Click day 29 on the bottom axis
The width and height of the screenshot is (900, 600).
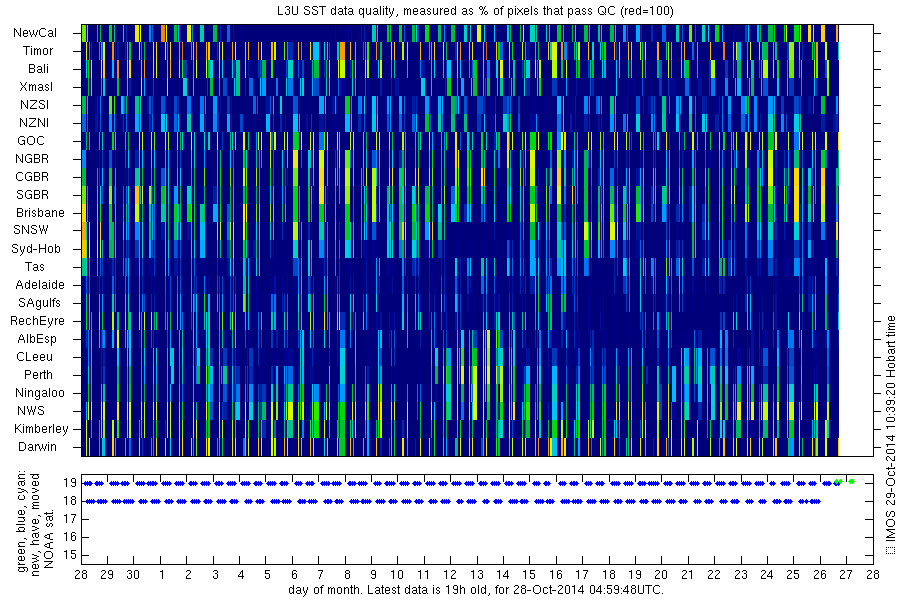tap(107, 575)
